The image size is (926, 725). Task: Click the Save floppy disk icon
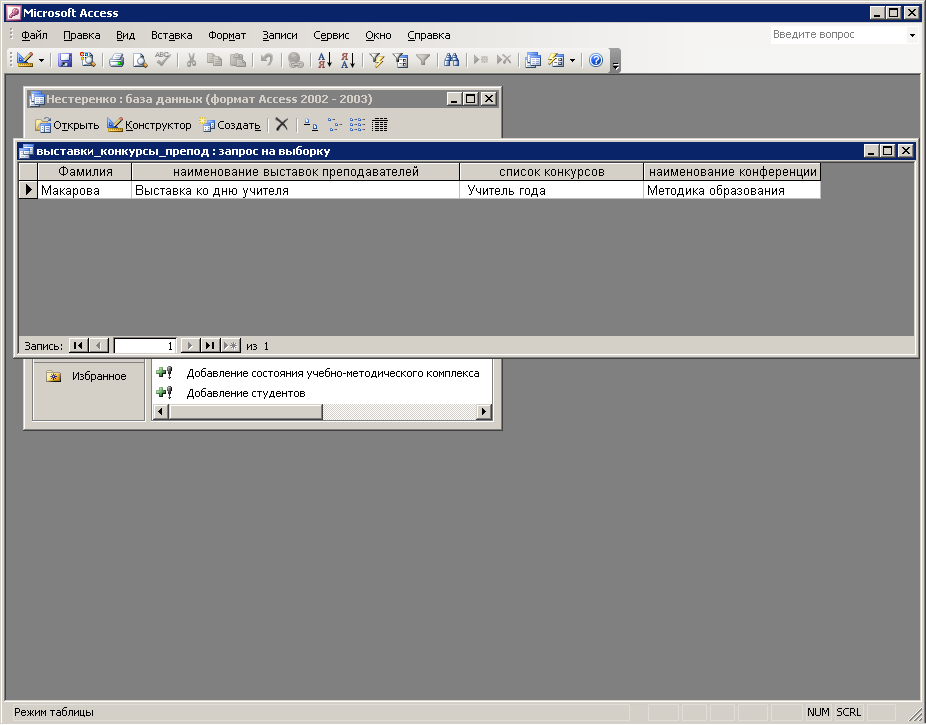[x=65, y=60]
